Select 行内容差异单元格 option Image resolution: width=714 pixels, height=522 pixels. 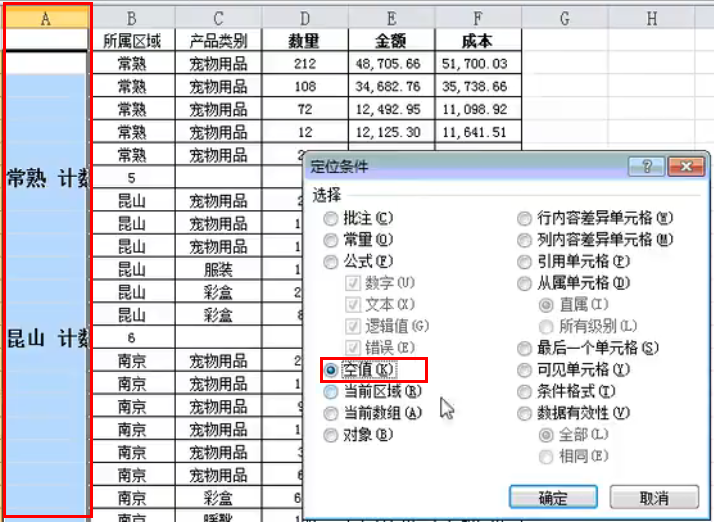[x=525, y=218]
